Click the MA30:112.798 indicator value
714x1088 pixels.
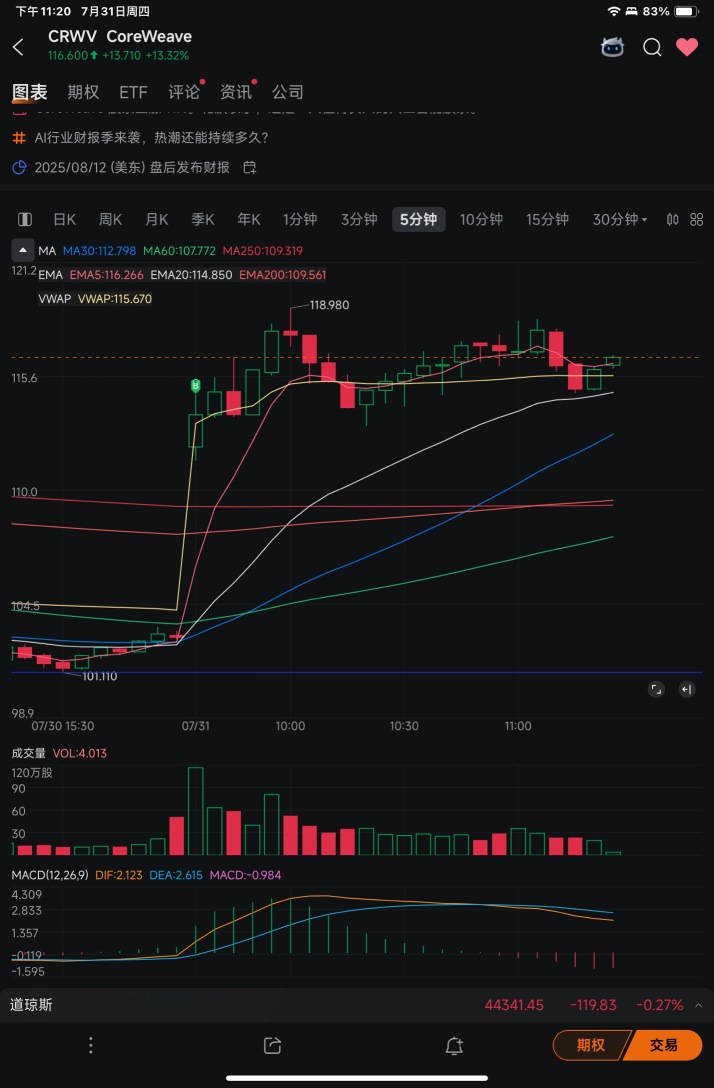pyautogui.click(x=100, y=250)
